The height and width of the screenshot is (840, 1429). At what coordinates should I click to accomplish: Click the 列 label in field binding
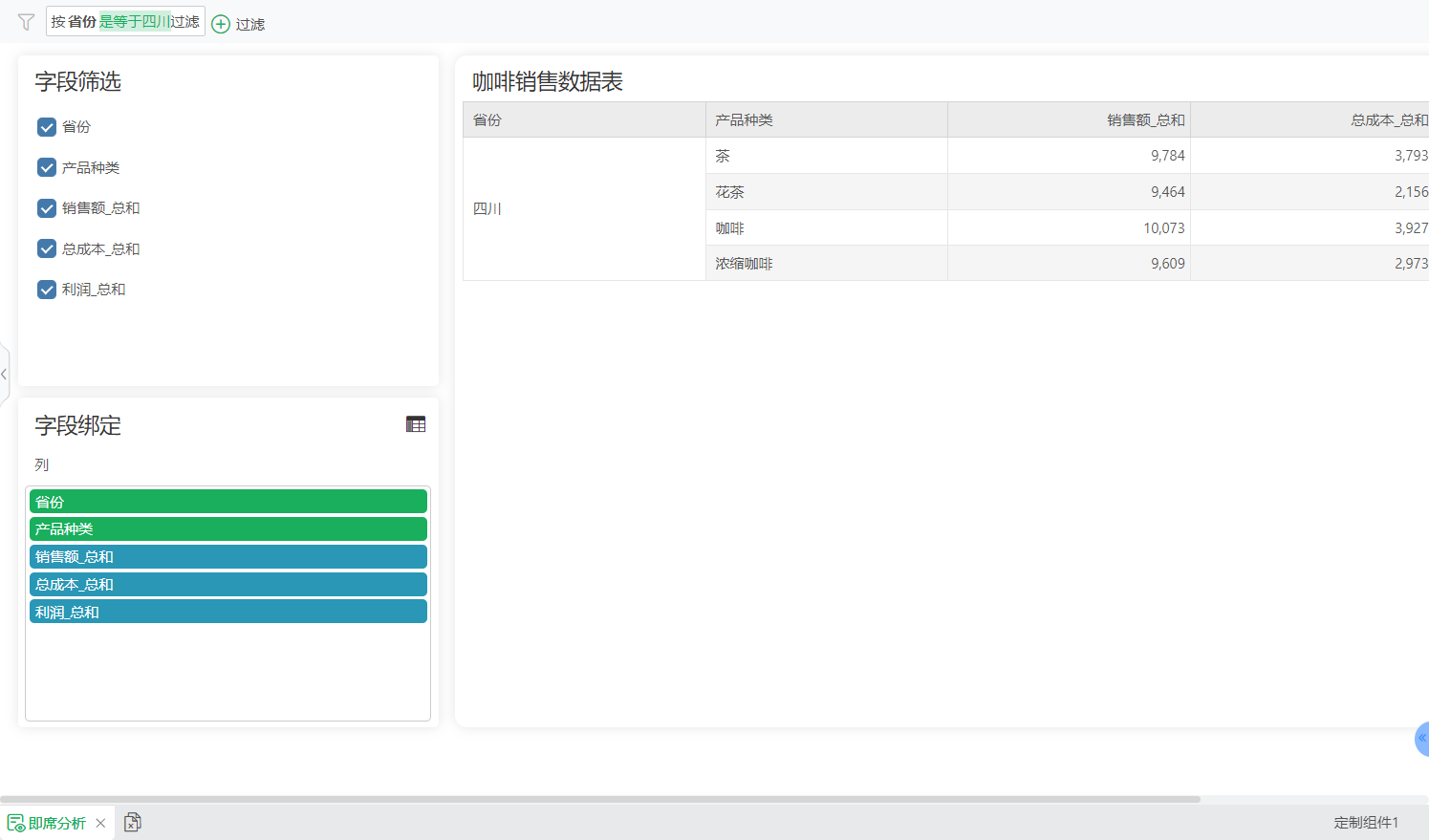[42, 465]
